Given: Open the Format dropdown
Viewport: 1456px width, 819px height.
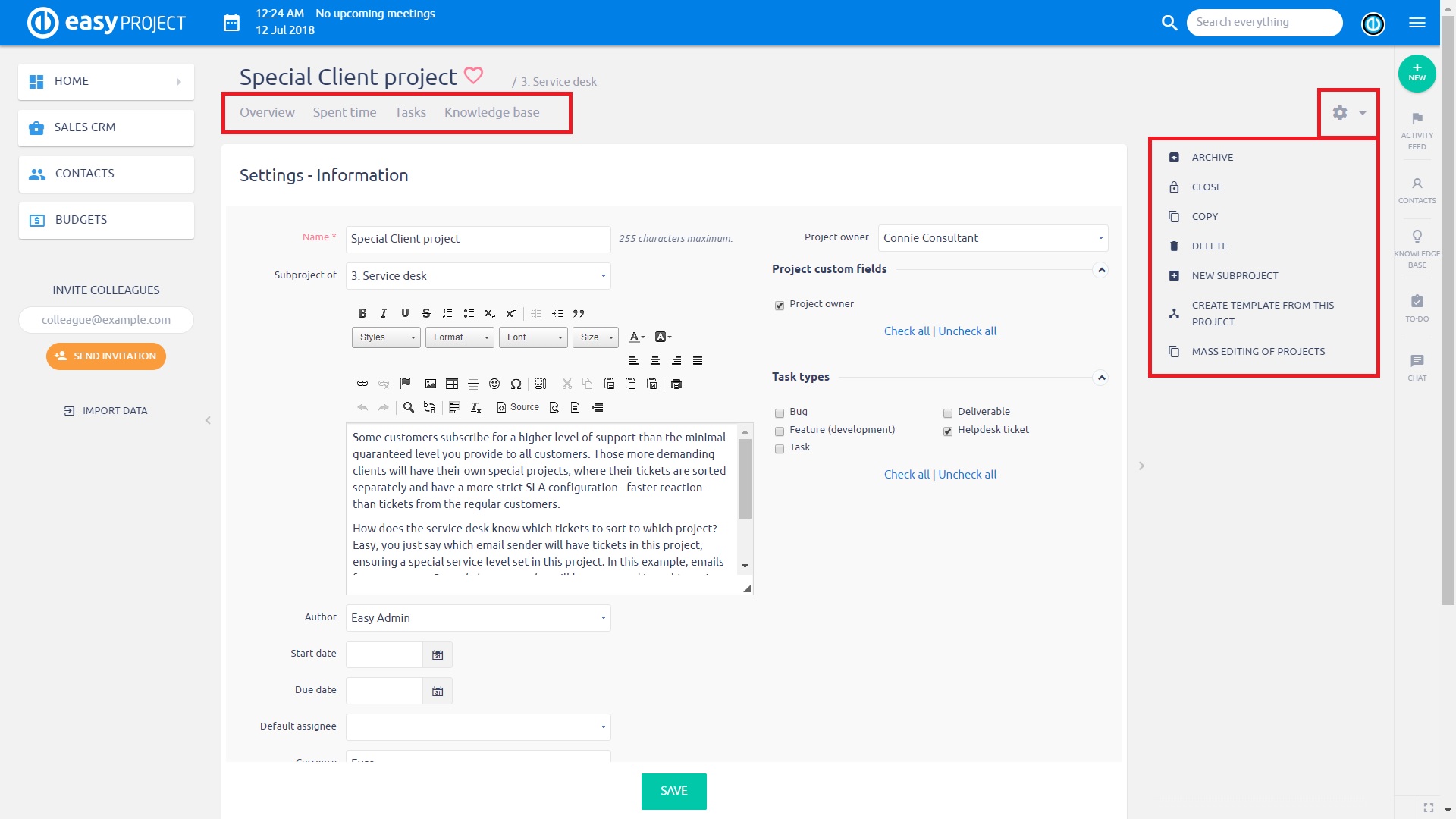Looking at the screenshot, I should click(x=460, y=337).
